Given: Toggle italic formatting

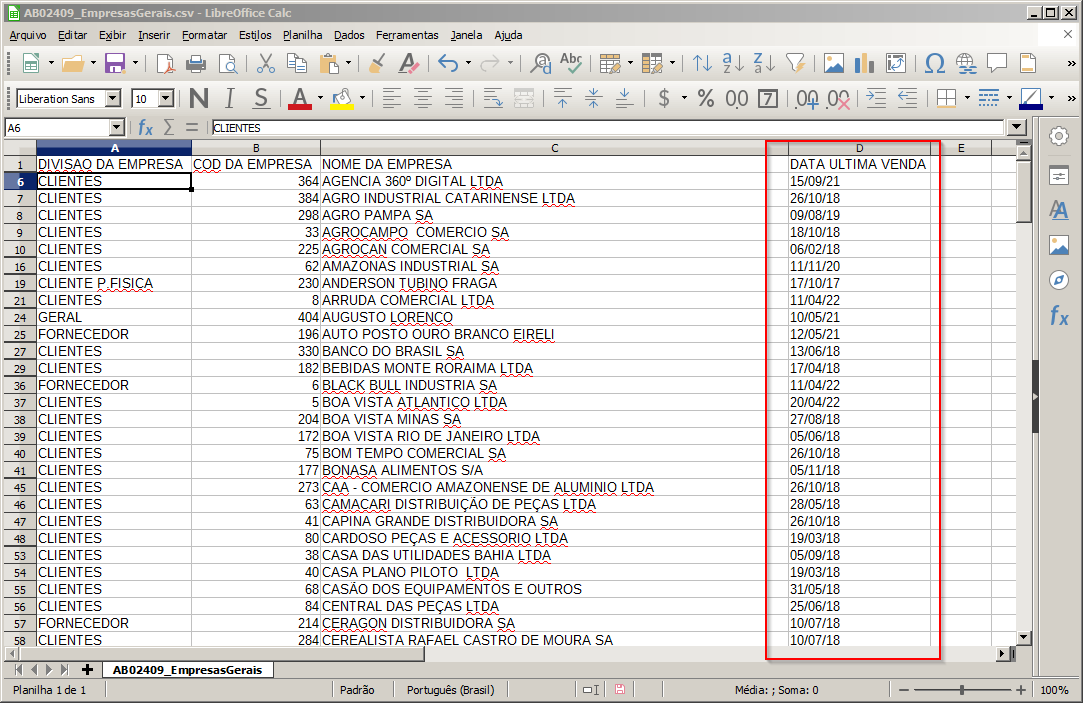Looking at the screenshot, I should pyautogui.click(x=230, y=99).
